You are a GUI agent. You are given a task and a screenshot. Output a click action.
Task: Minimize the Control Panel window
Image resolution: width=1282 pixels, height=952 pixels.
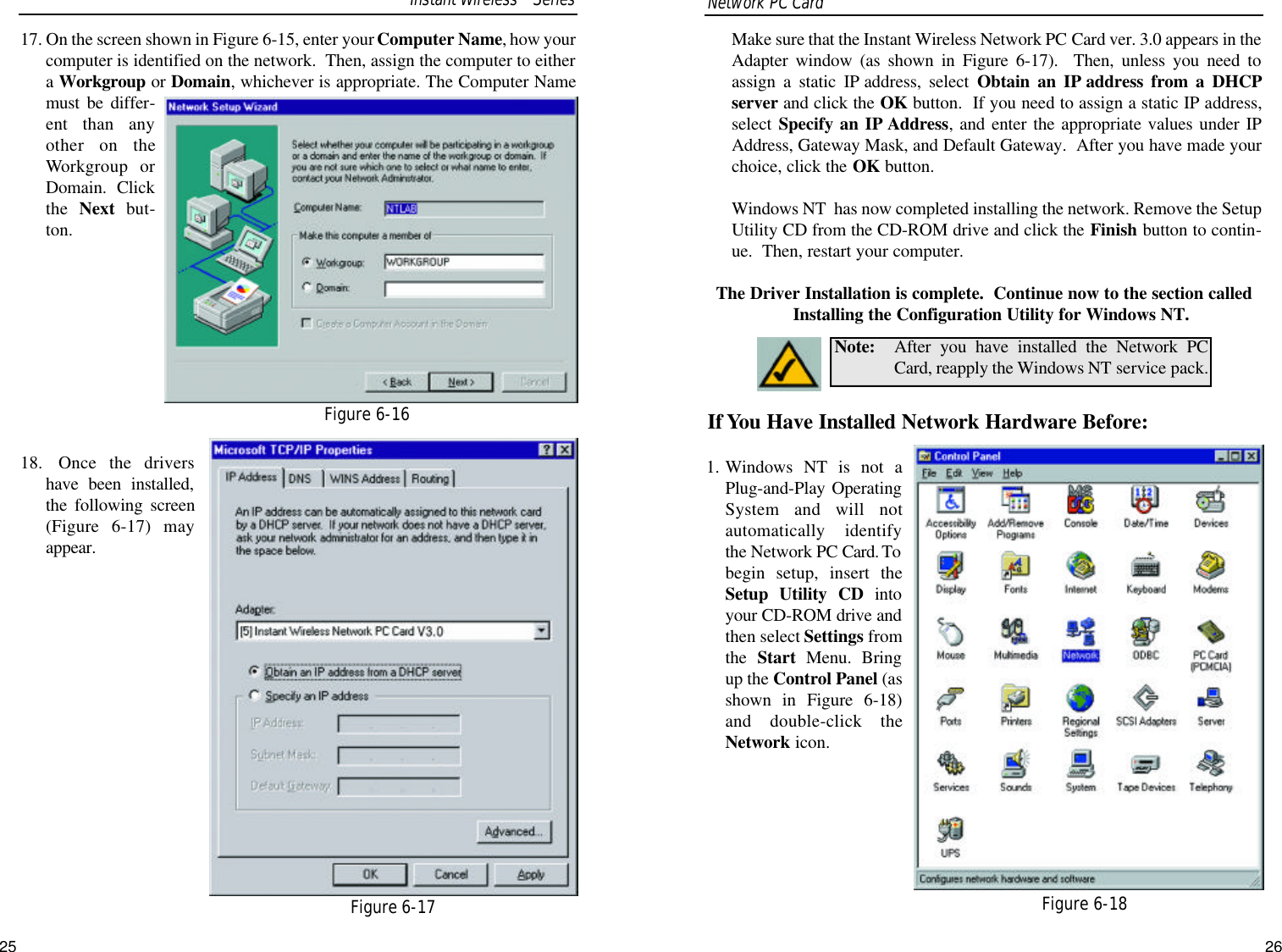1222,456
